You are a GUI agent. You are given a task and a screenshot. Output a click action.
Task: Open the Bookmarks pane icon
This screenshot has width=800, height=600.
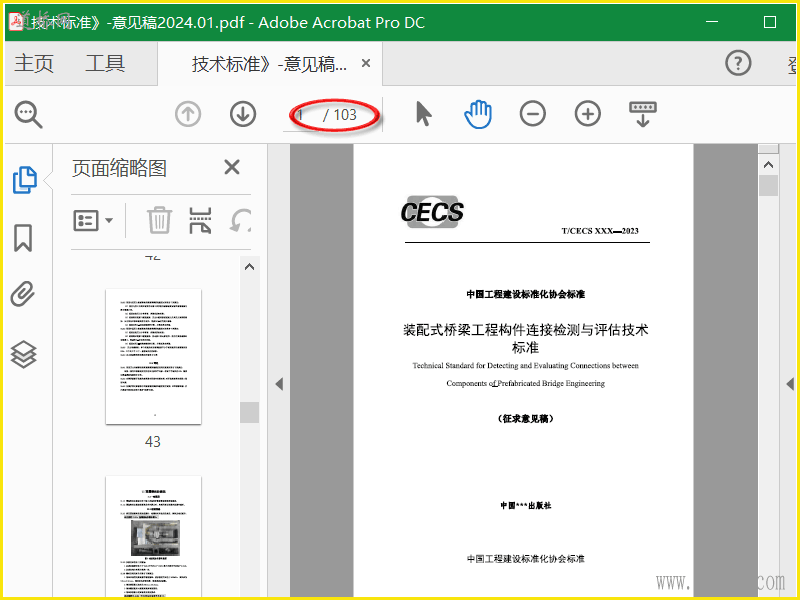pos(23,238)
